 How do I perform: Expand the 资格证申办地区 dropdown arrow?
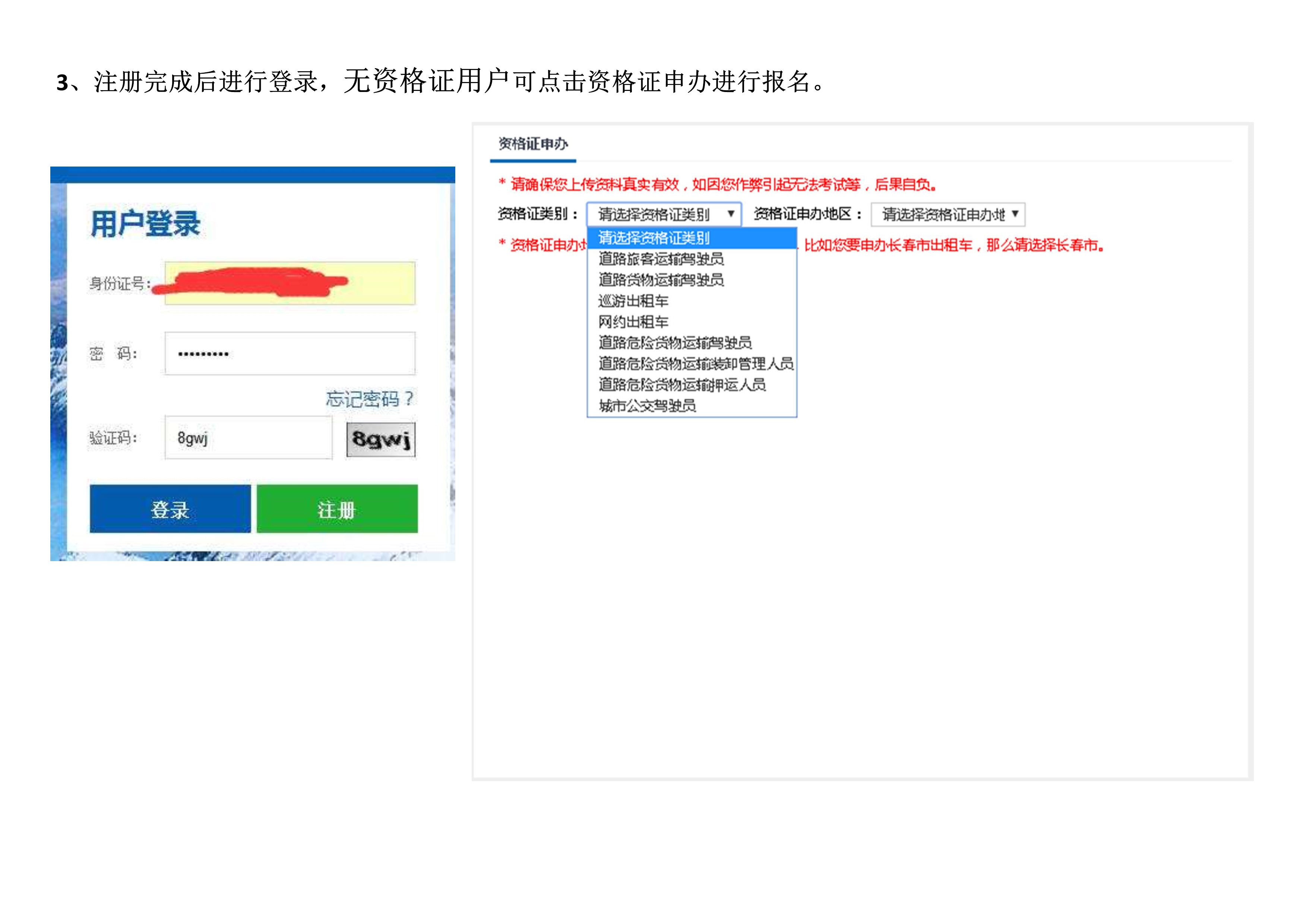click(1015, 214)
